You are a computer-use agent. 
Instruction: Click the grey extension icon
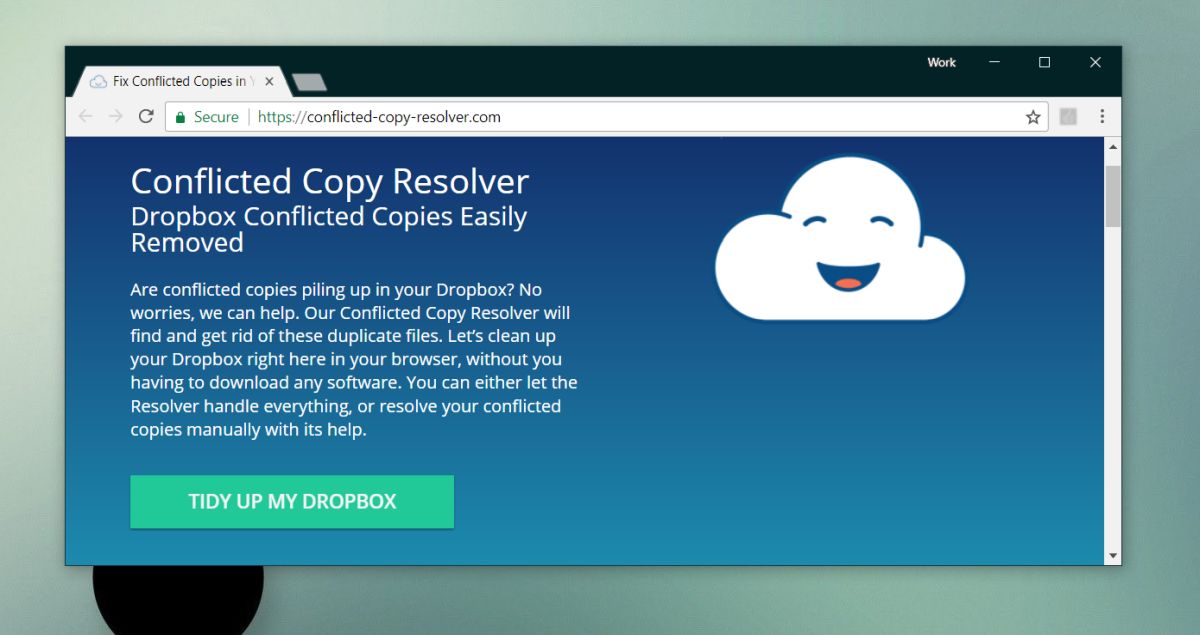[x=1068, y=117]
